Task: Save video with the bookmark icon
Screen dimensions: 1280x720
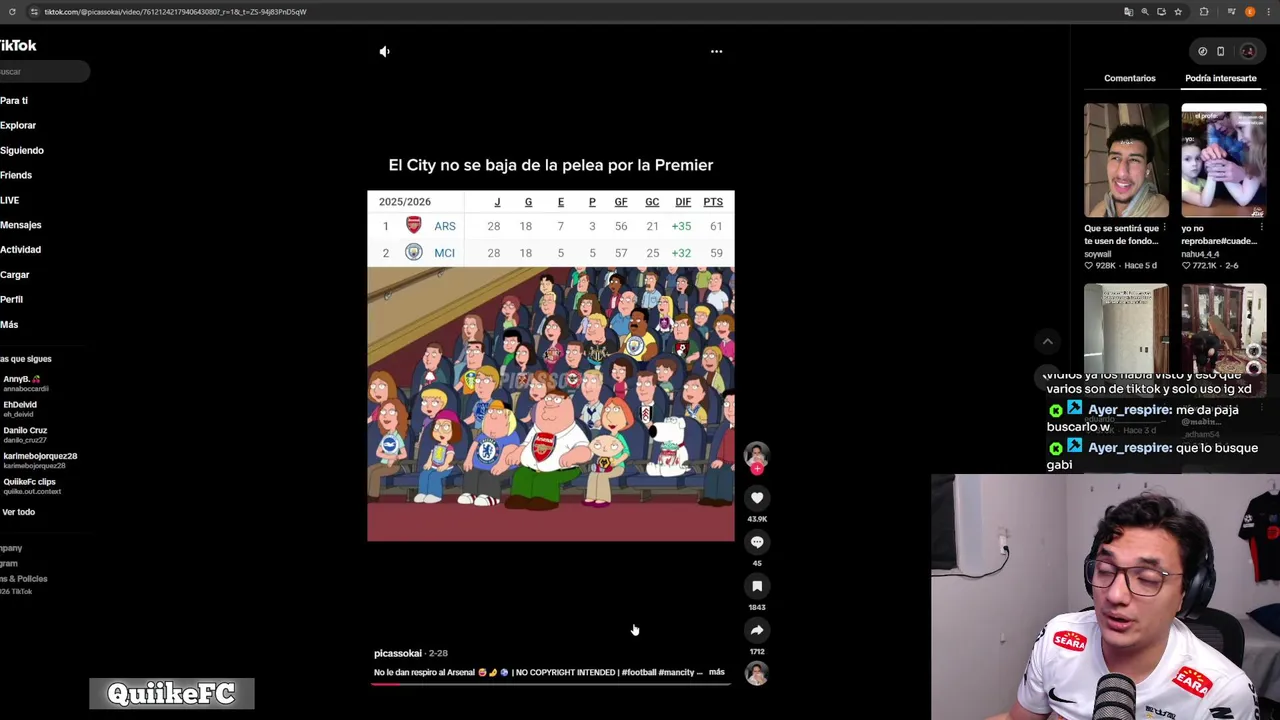Action: coord(757,586)
